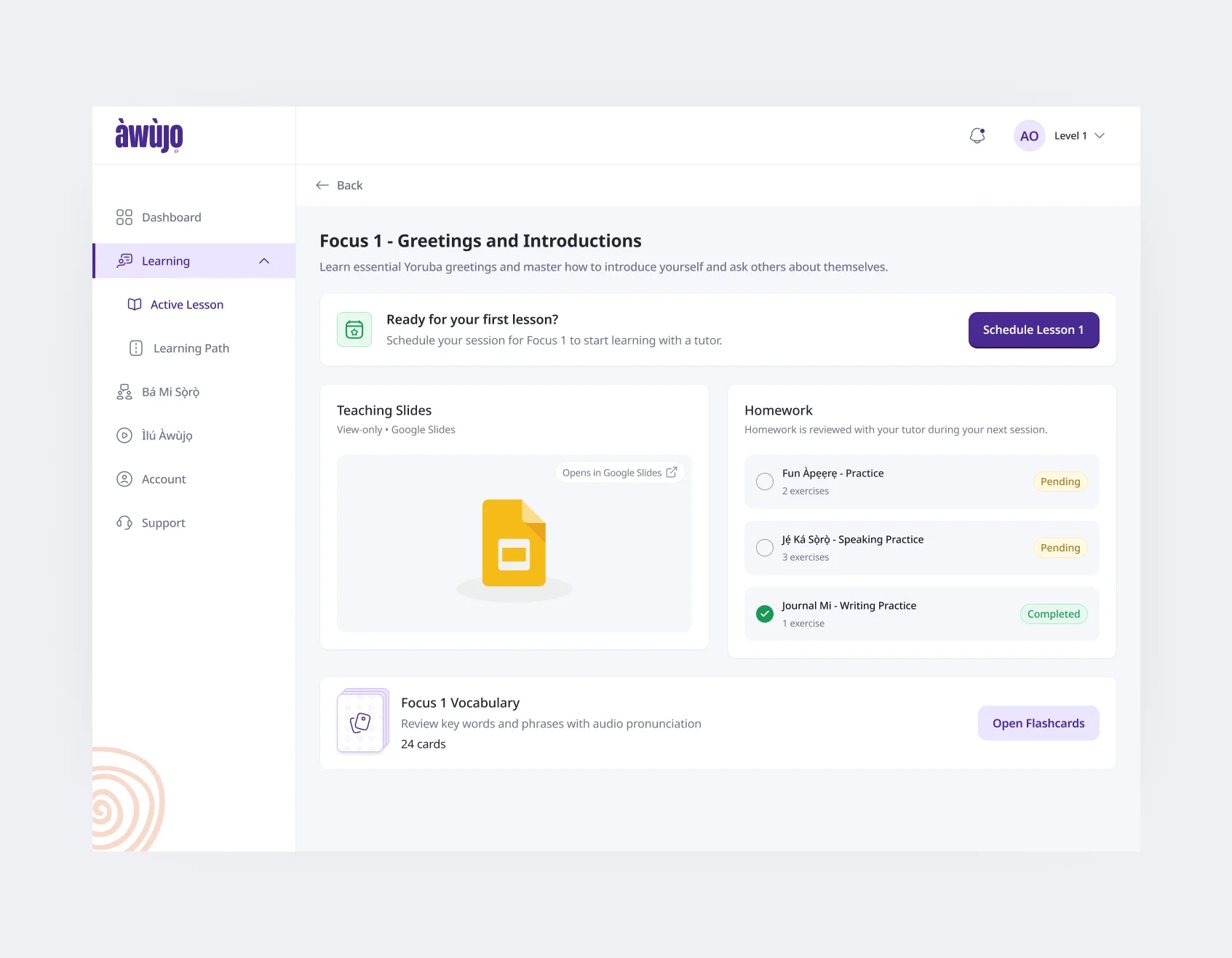This screenshot has height=958, width=1232.
Task: Mark Fun Àpẹẹrẹ Practice as done
Action: point(765,482)
